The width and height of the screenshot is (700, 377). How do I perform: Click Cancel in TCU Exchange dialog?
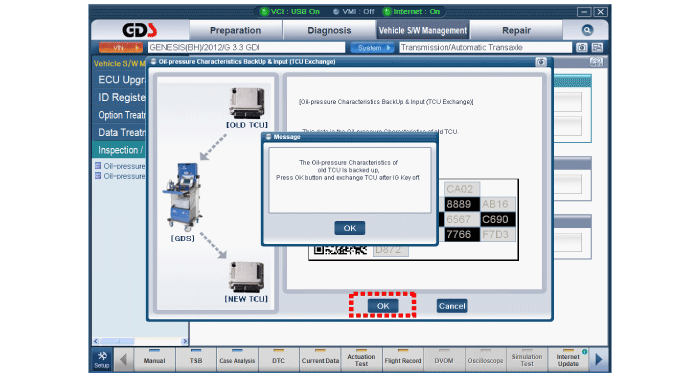click(452, 306)
